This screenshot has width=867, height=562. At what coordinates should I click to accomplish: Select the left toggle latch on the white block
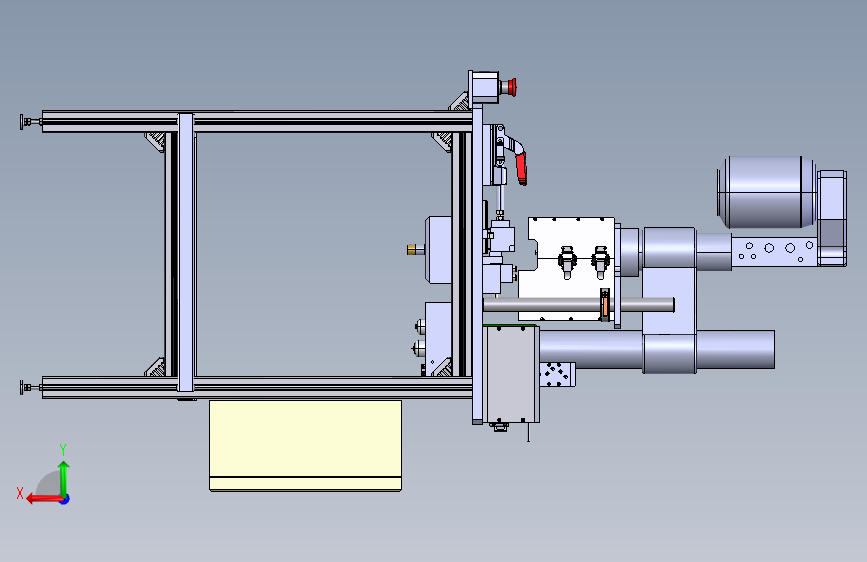(x=567, y=262)
